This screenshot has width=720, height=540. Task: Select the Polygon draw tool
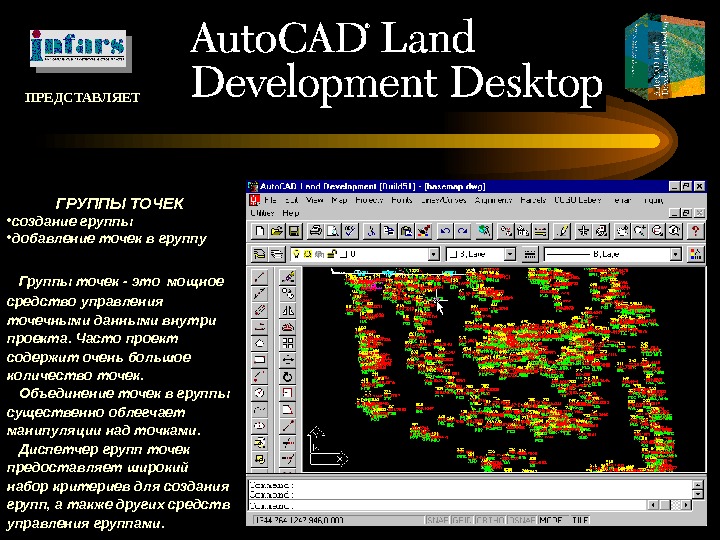coord(260,343)
